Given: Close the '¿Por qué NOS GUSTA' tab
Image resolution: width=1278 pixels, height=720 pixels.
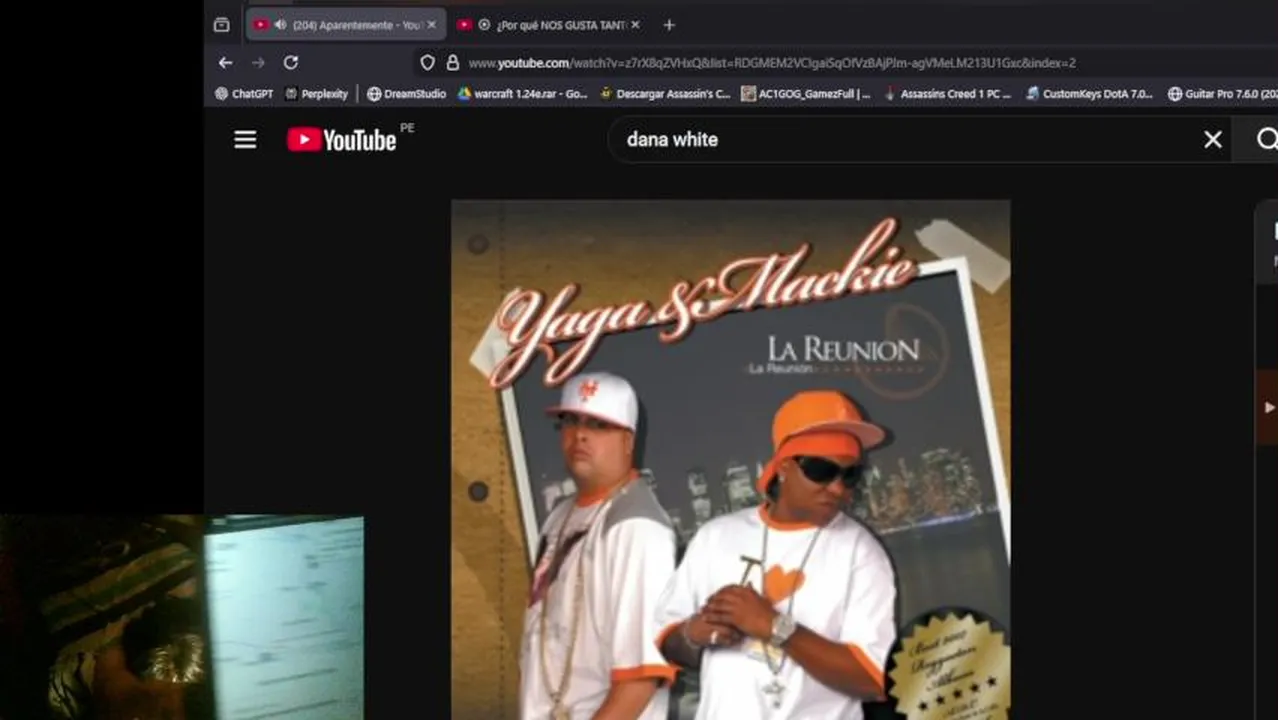Looking at the screenshot, I should coord(635,25).
